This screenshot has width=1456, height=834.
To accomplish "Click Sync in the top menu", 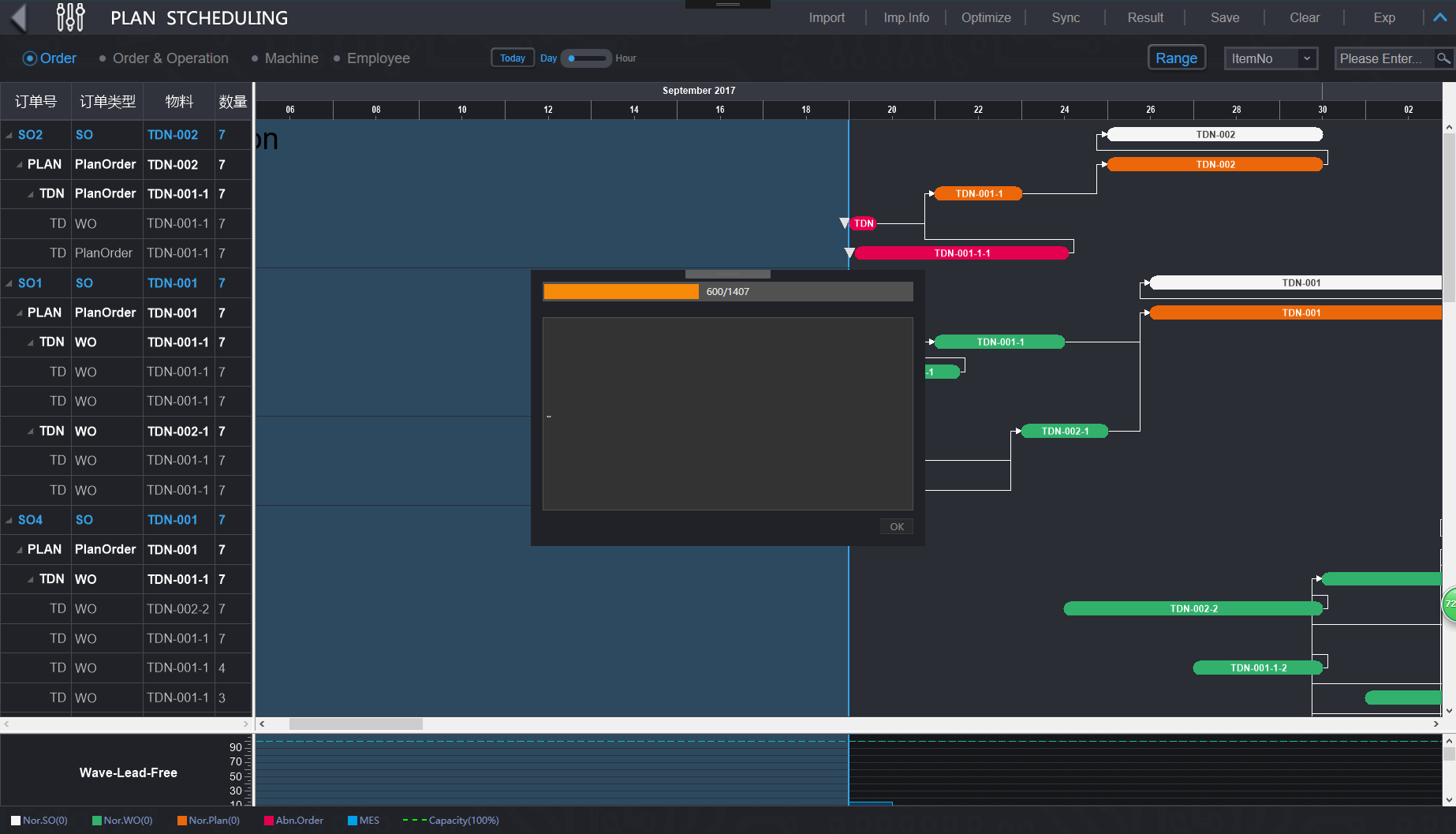I will tap(1066, 17).
